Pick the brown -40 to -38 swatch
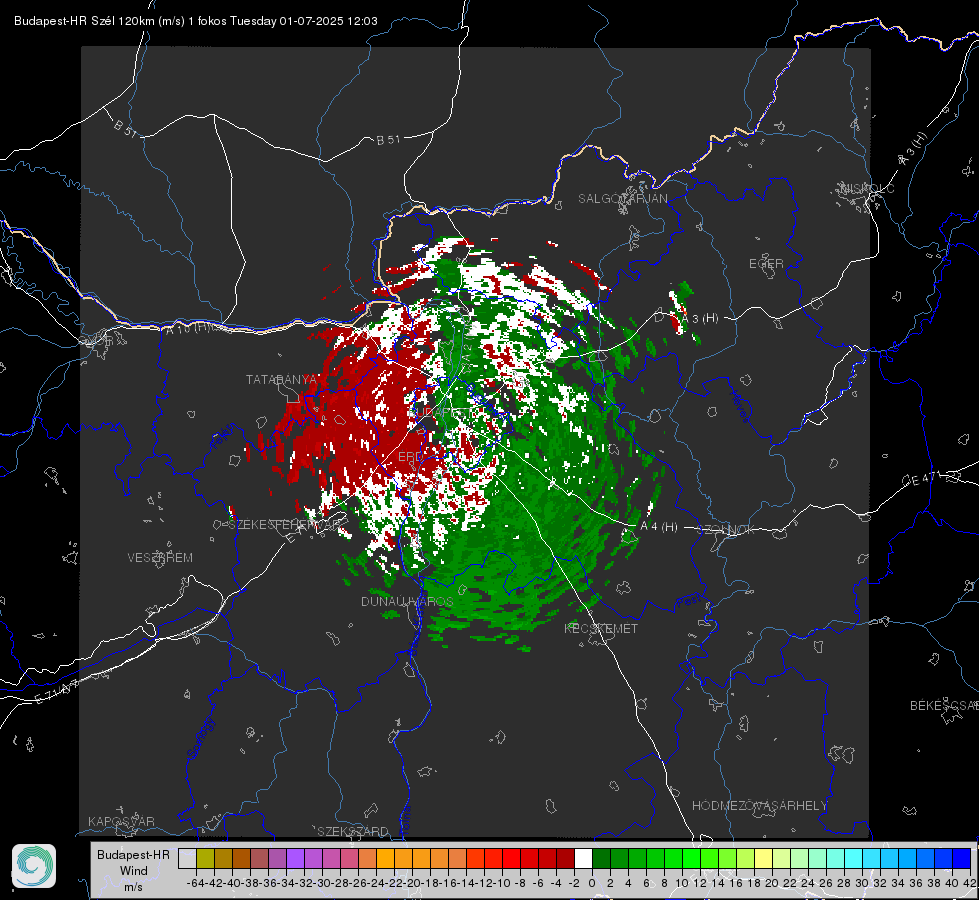This screenshot has height=900, width=979. click(242, 858)
